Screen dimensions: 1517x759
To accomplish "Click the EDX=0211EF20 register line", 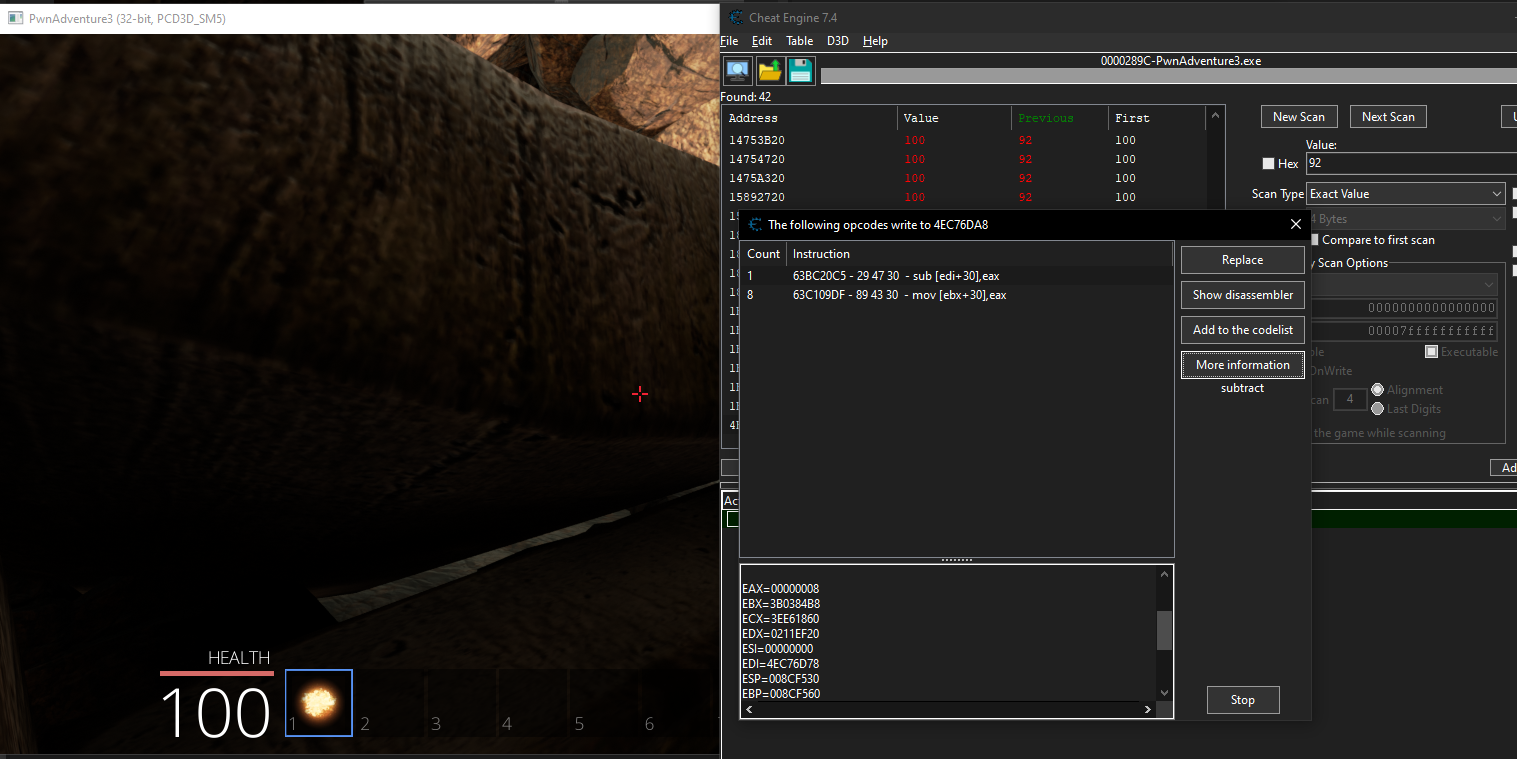I will (x=780, y=634).
